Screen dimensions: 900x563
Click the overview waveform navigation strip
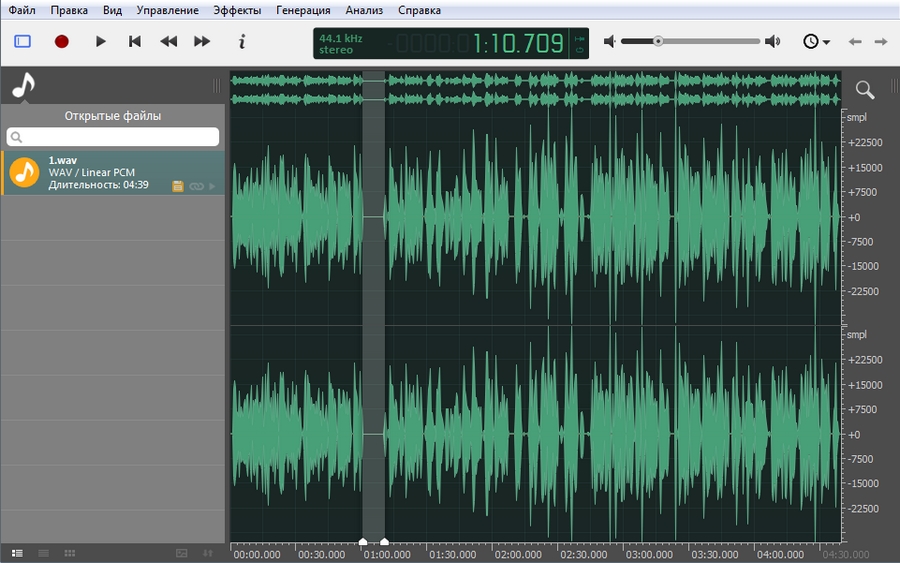(x=536, y=90)
